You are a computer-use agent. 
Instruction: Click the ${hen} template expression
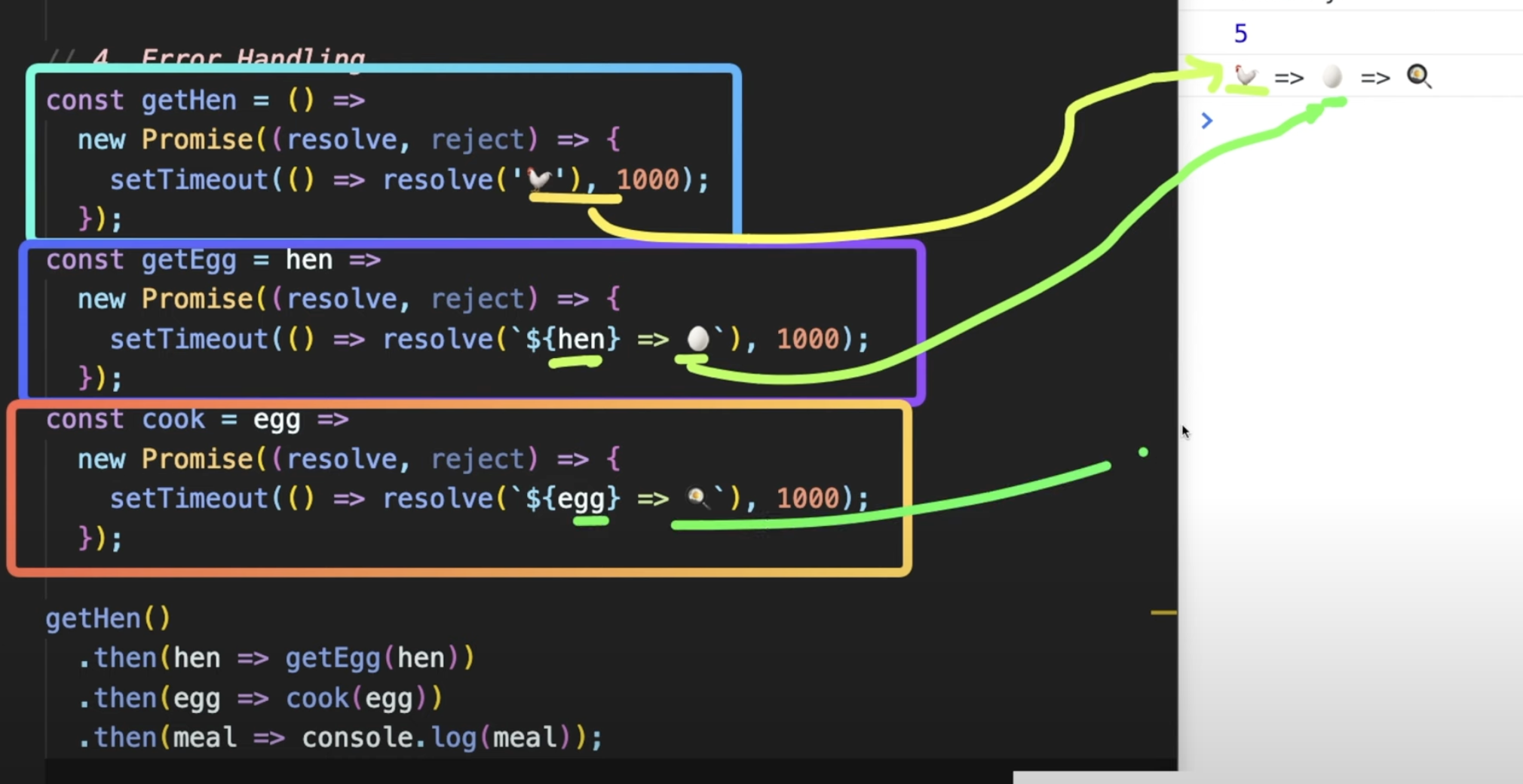[573, 339]
